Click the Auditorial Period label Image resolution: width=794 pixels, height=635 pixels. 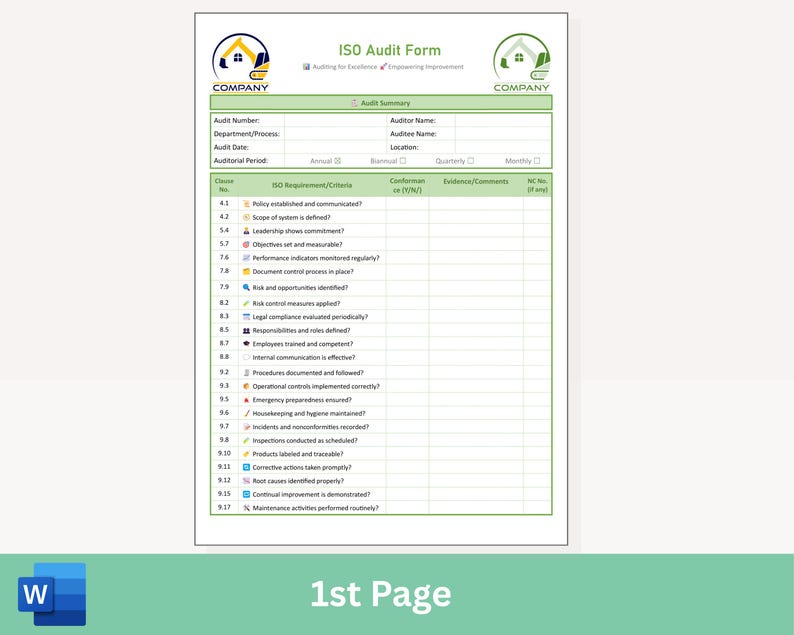[241, 161]
